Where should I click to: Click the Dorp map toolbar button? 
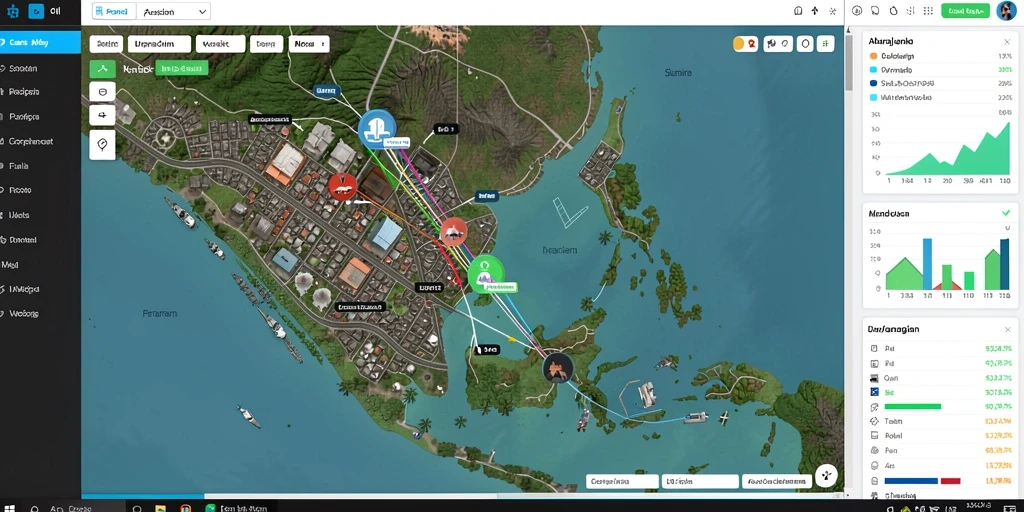[x=266, y=44]
